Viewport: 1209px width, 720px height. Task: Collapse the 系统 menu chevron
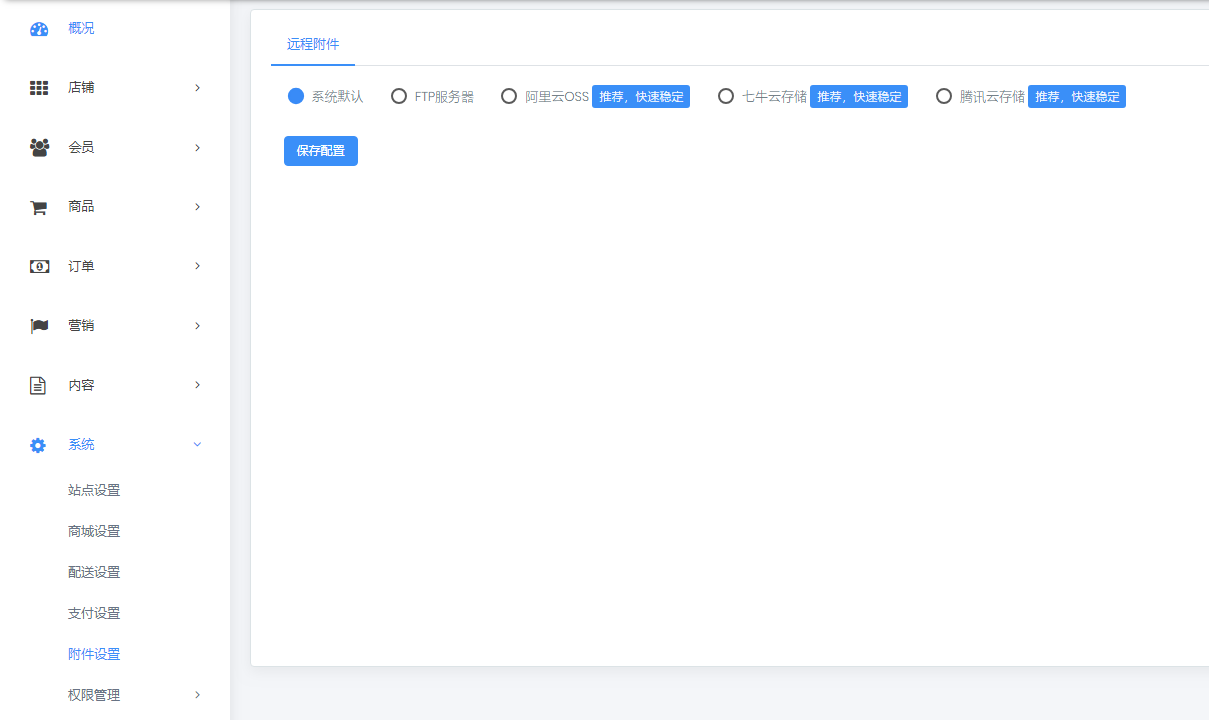click(197, 444)
